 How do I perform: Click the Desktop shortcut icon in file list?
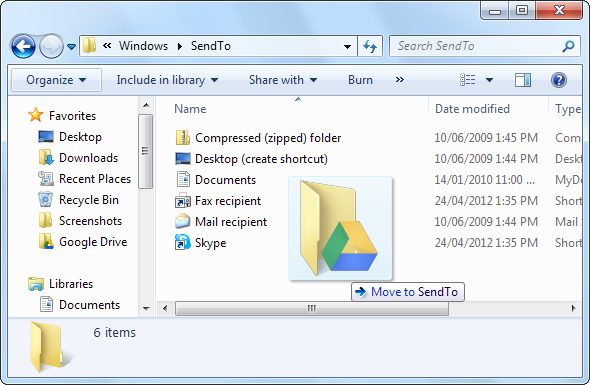pos(183,159)
